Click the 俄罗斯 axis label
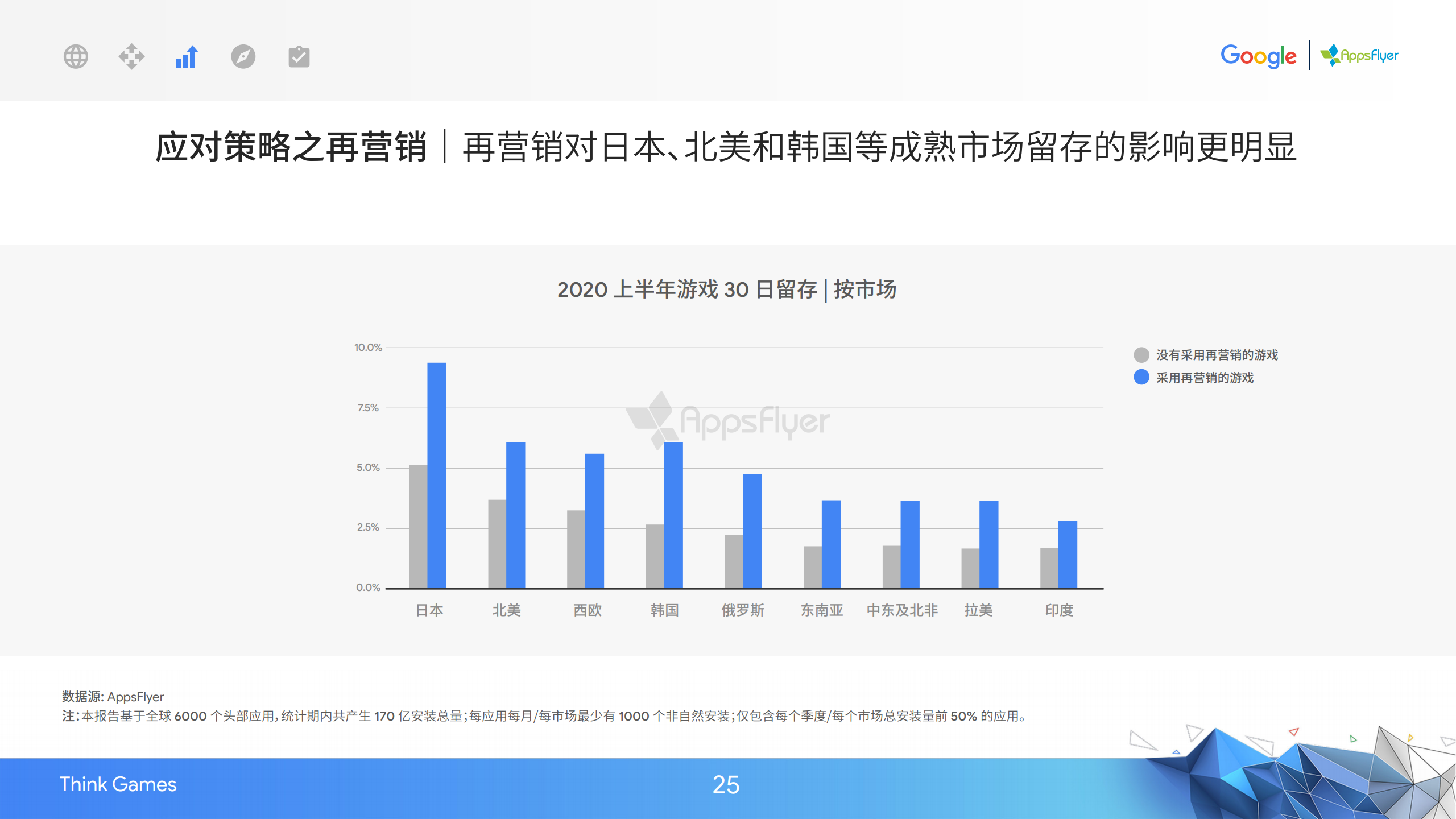This screenshot has height=819, width=1456. tap(743, 610)
